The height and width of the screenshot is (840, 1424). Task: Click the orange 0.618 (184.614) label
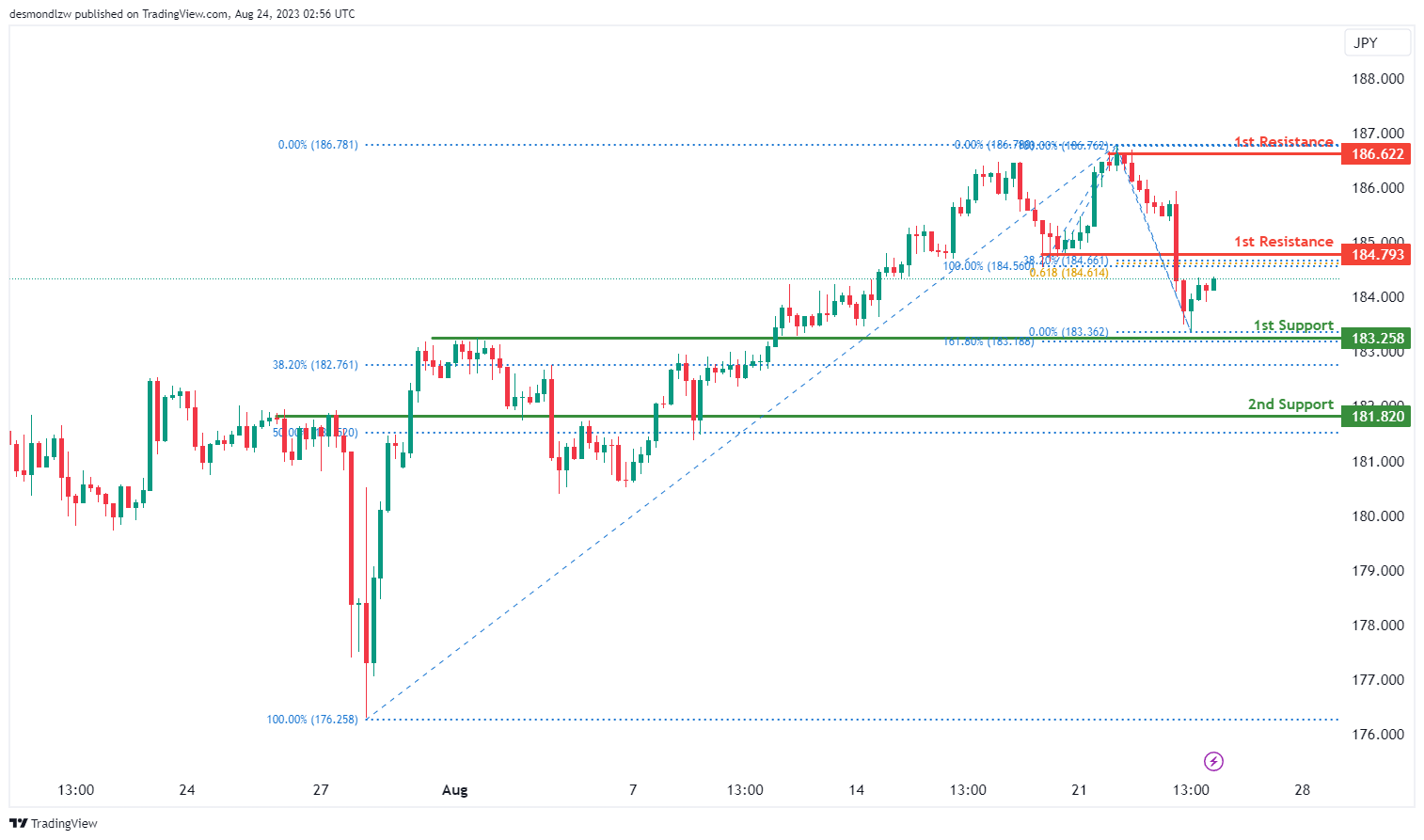tap(1069, 273)
